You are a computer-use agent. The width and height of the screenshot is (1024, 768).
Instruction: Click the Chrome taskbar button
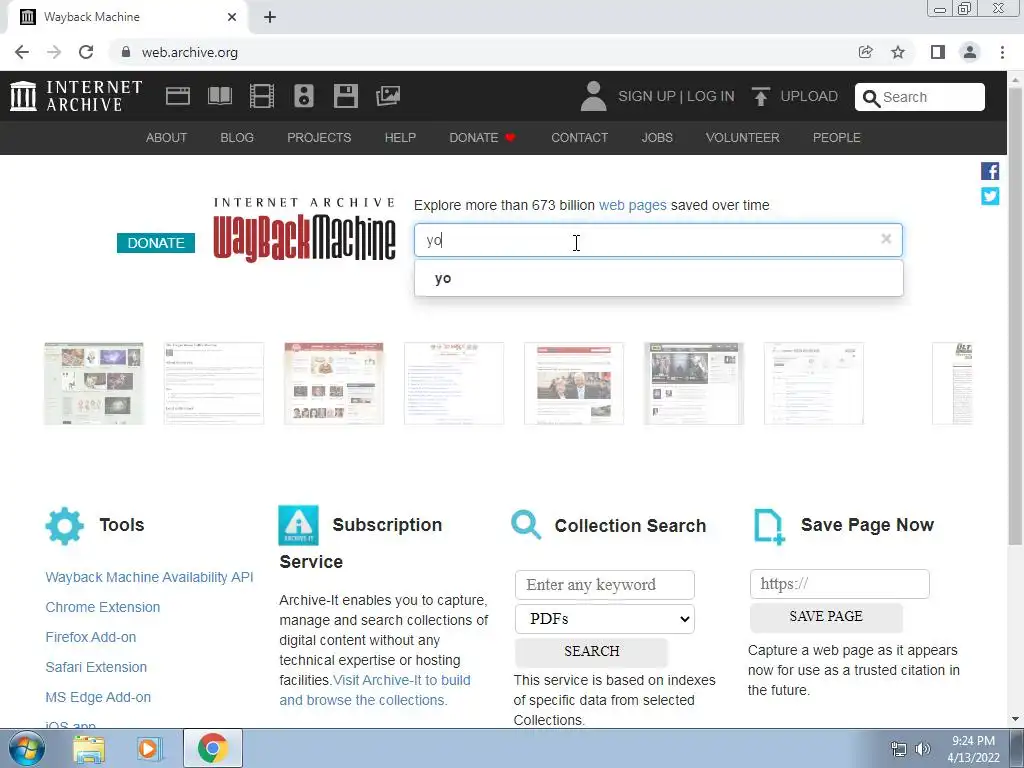[x=213, y=748]
